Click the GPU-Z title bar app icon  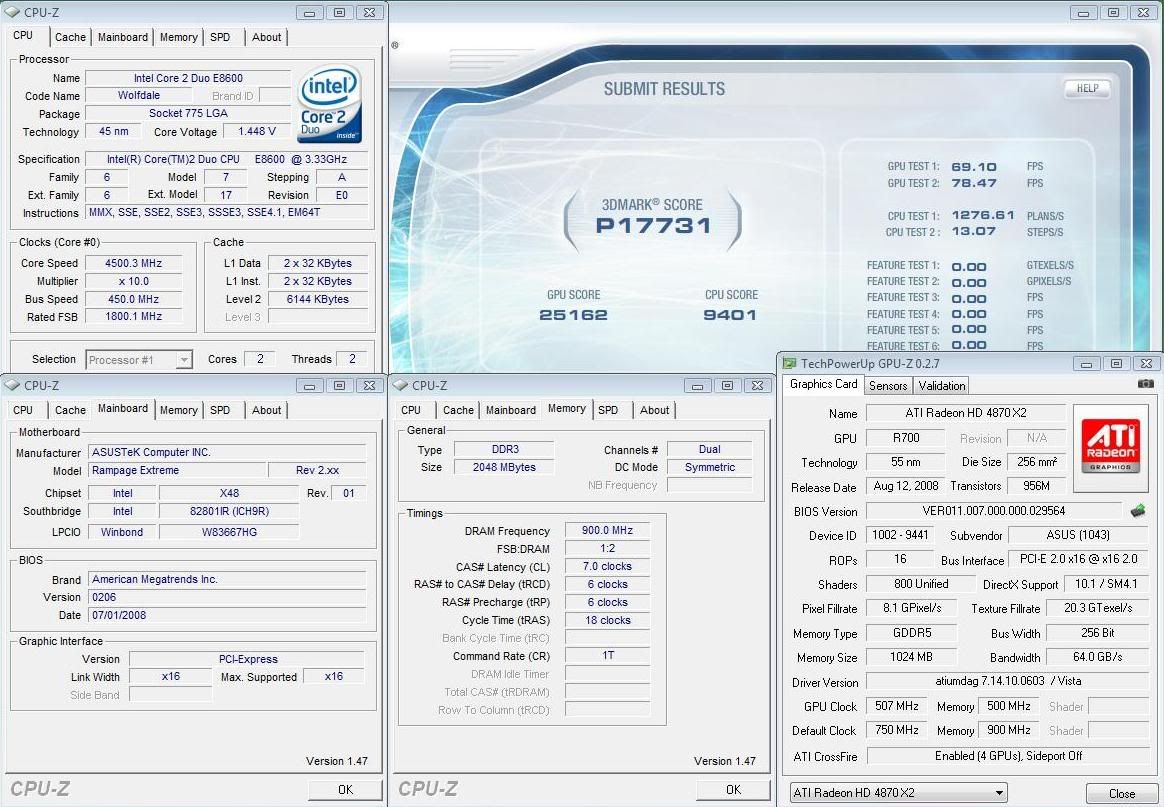tap(790, 363)
